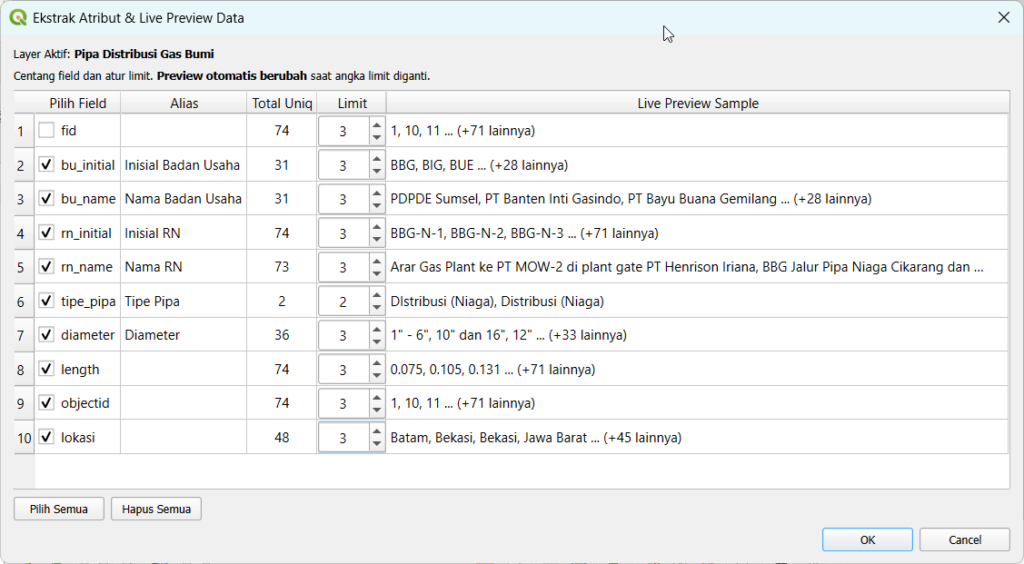Click the limit input field for length
The width and height of the screenshot is (1024, 564).
click(343, 370)
